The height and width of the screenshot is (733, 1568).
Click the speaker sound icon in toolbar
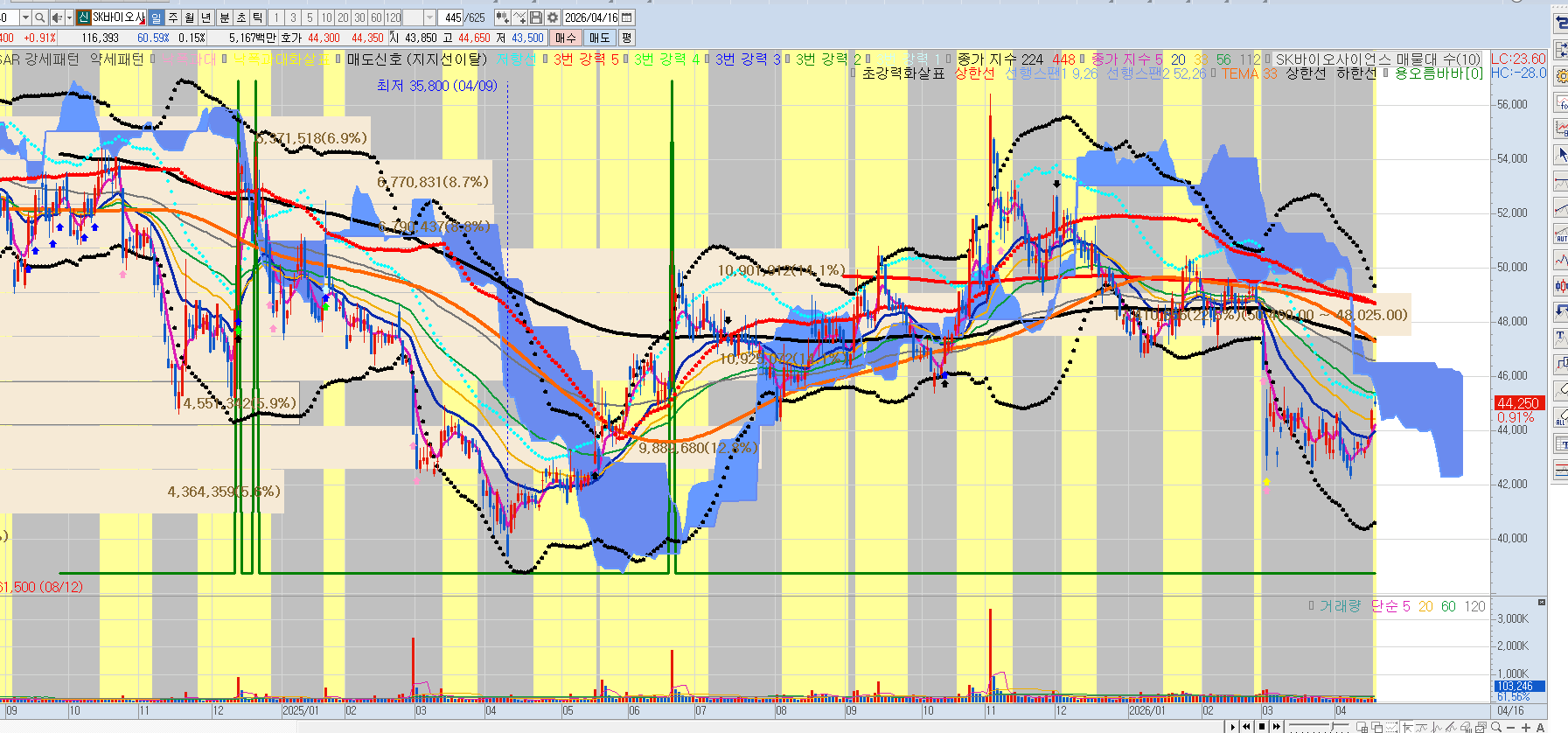click(x=57, y=17)
